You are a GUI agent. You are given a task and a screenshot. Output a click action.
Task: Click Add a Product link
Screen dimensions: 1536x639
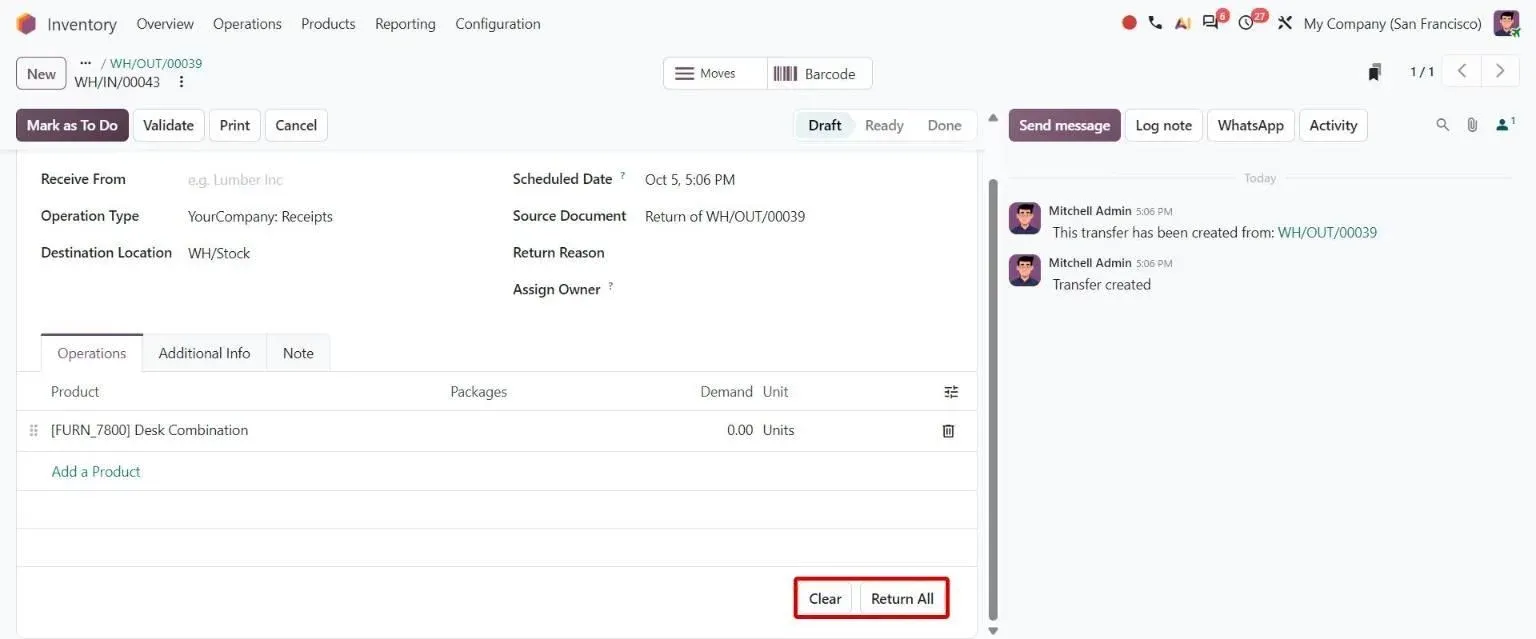[96, 471]
